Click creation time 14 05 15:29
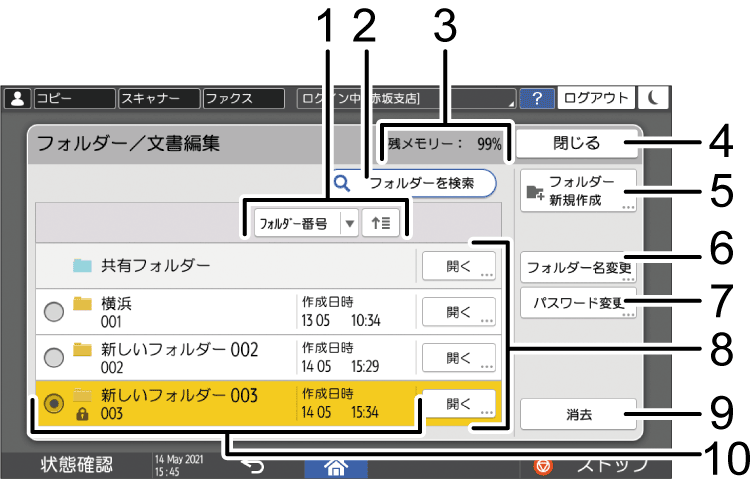The width and height of the screenshot is (753, 493). tap(340, 366)
